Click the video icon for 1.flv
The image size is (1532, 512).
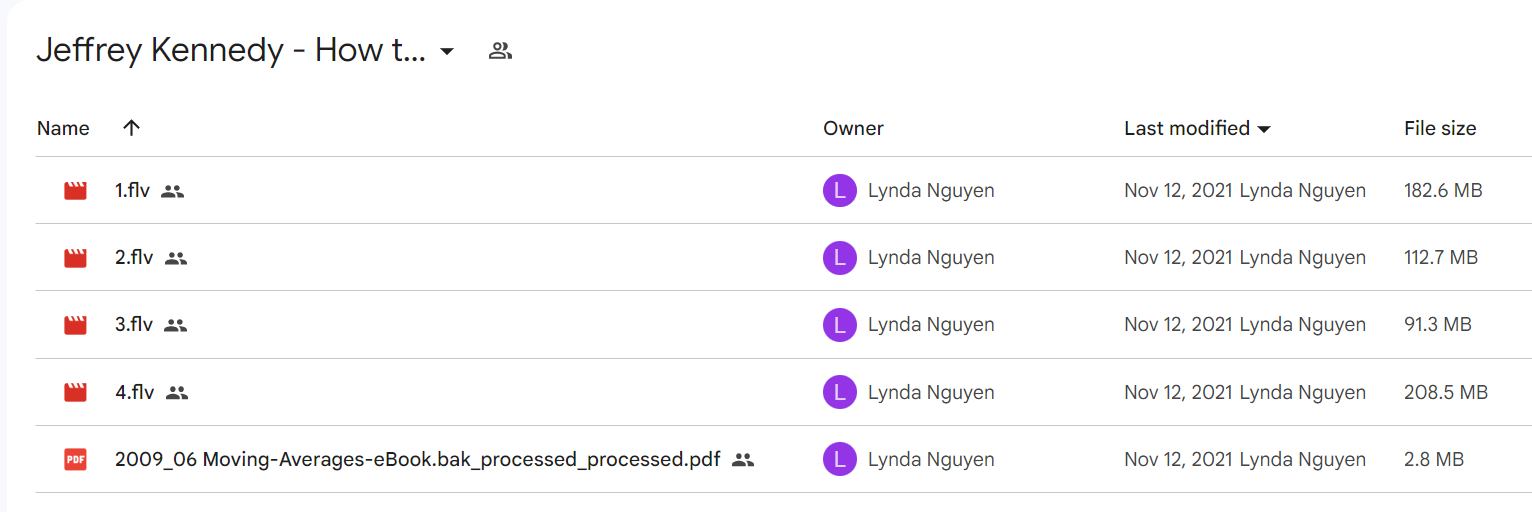click(x=75, y=191)
